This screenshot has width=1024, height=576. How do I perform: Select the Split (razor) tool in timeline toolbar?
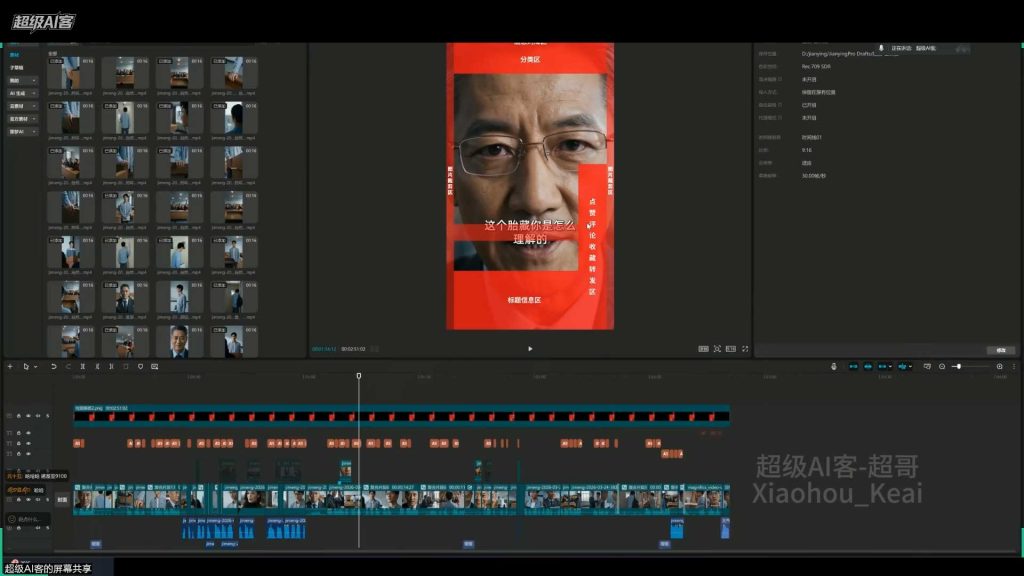(x=83, y=366)
